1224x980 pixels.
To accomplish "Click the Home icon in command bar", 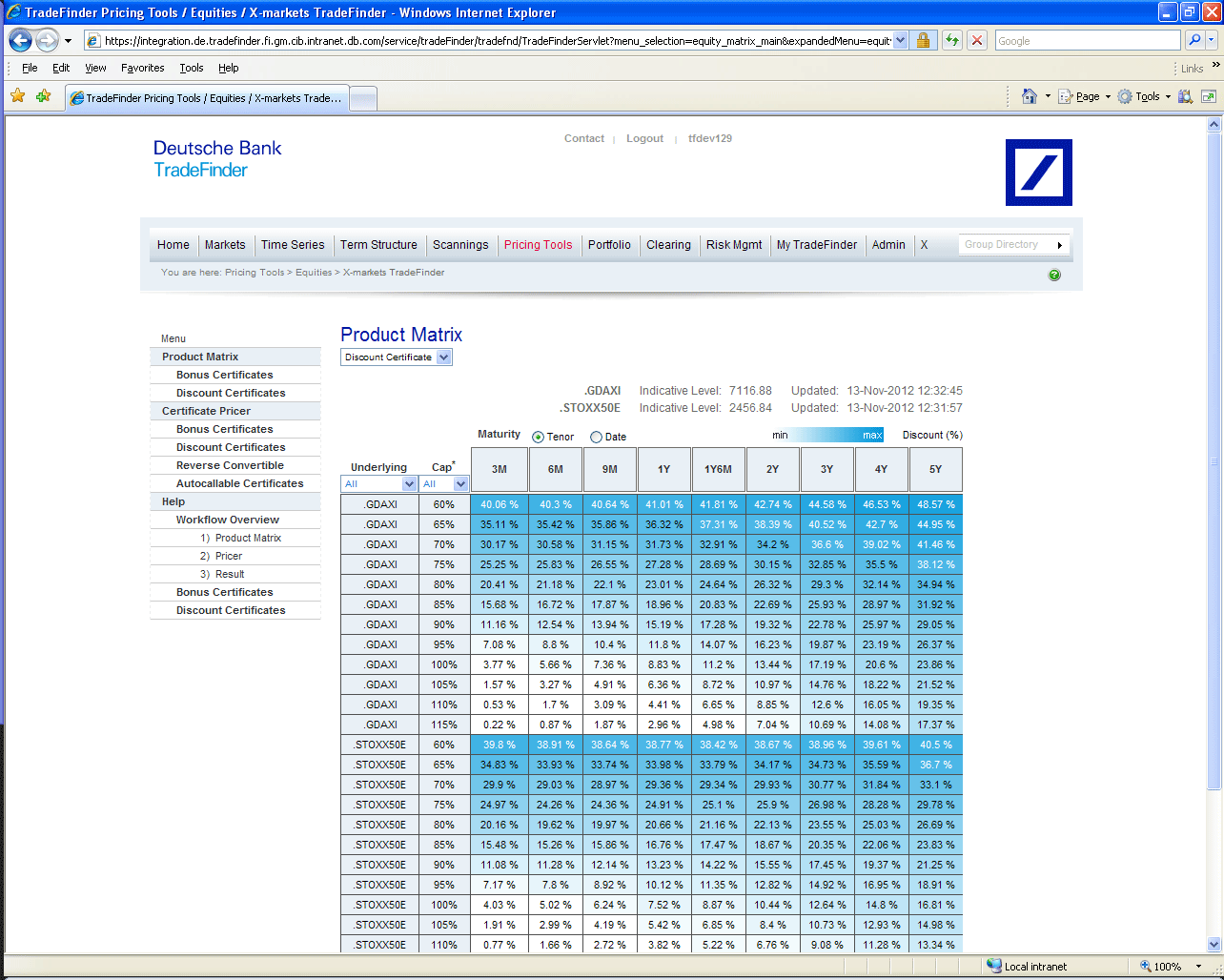I will tap(1029, 96).
